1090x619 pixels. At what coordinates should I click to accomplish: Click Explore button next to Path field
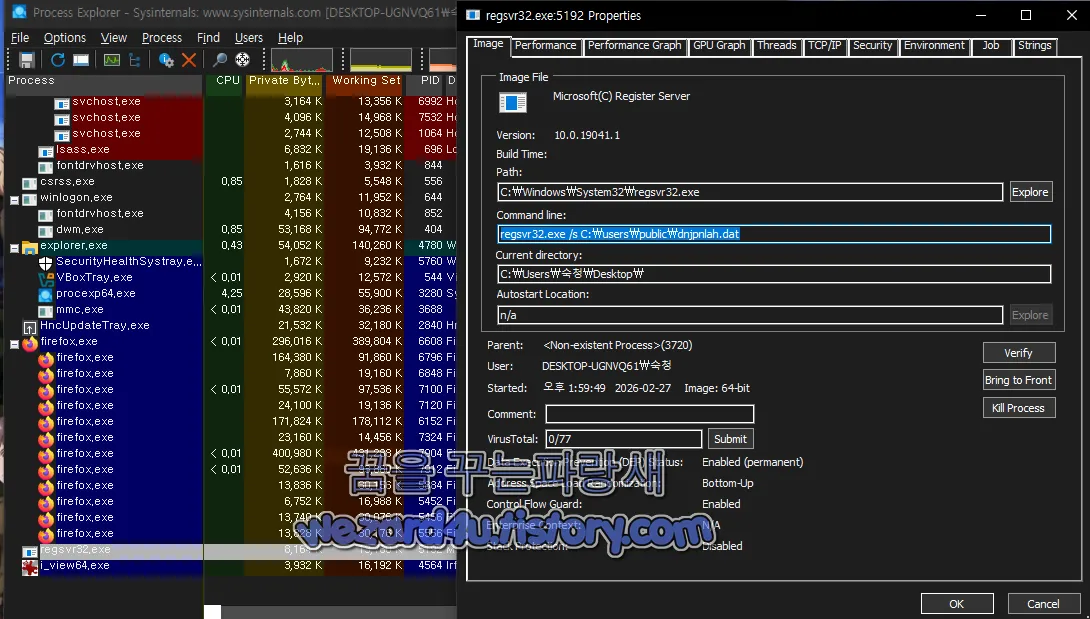(1030, 192)
